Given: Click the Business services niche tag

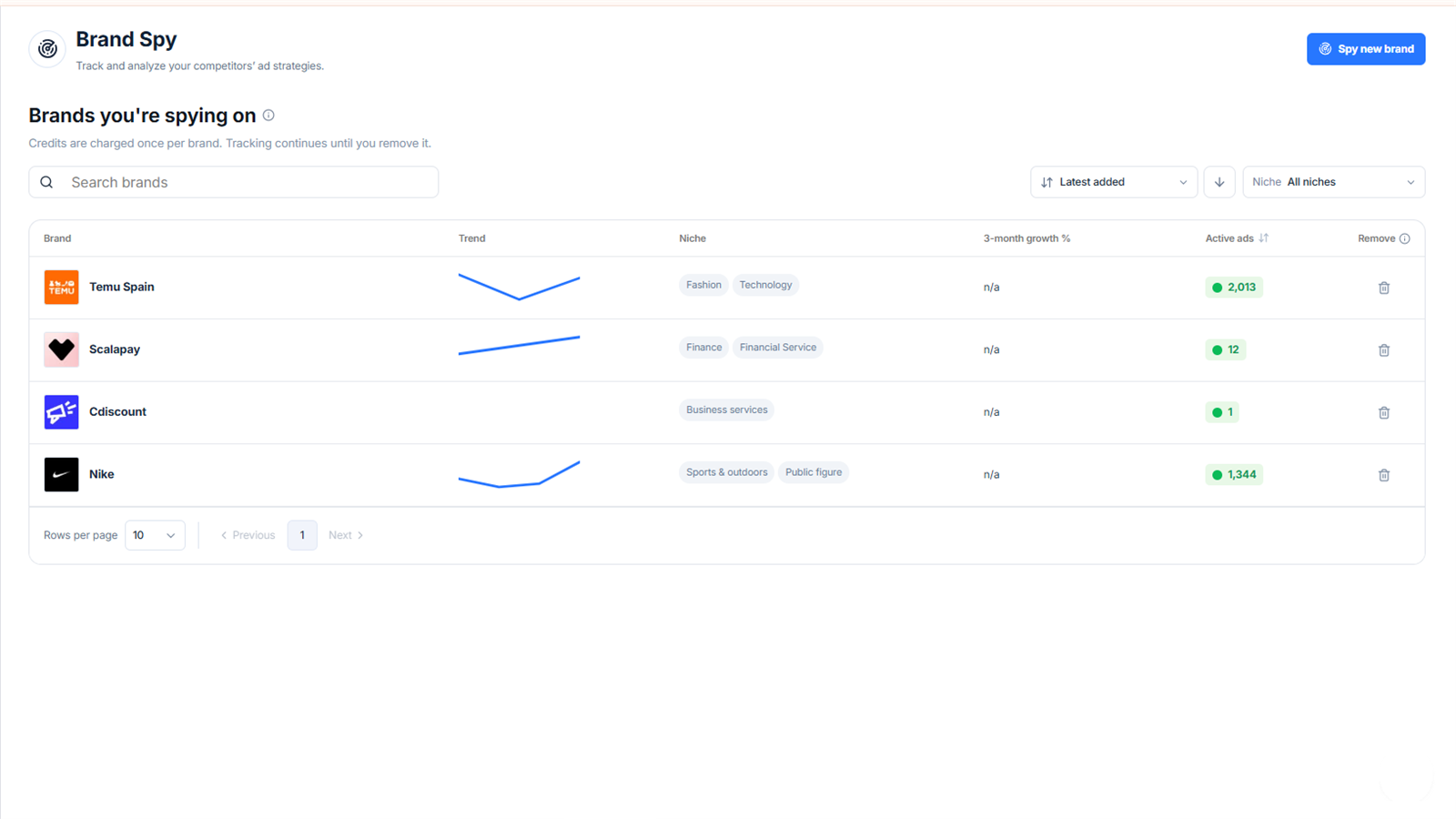Looking at the screenshot, I should click(x=726, y=409).
